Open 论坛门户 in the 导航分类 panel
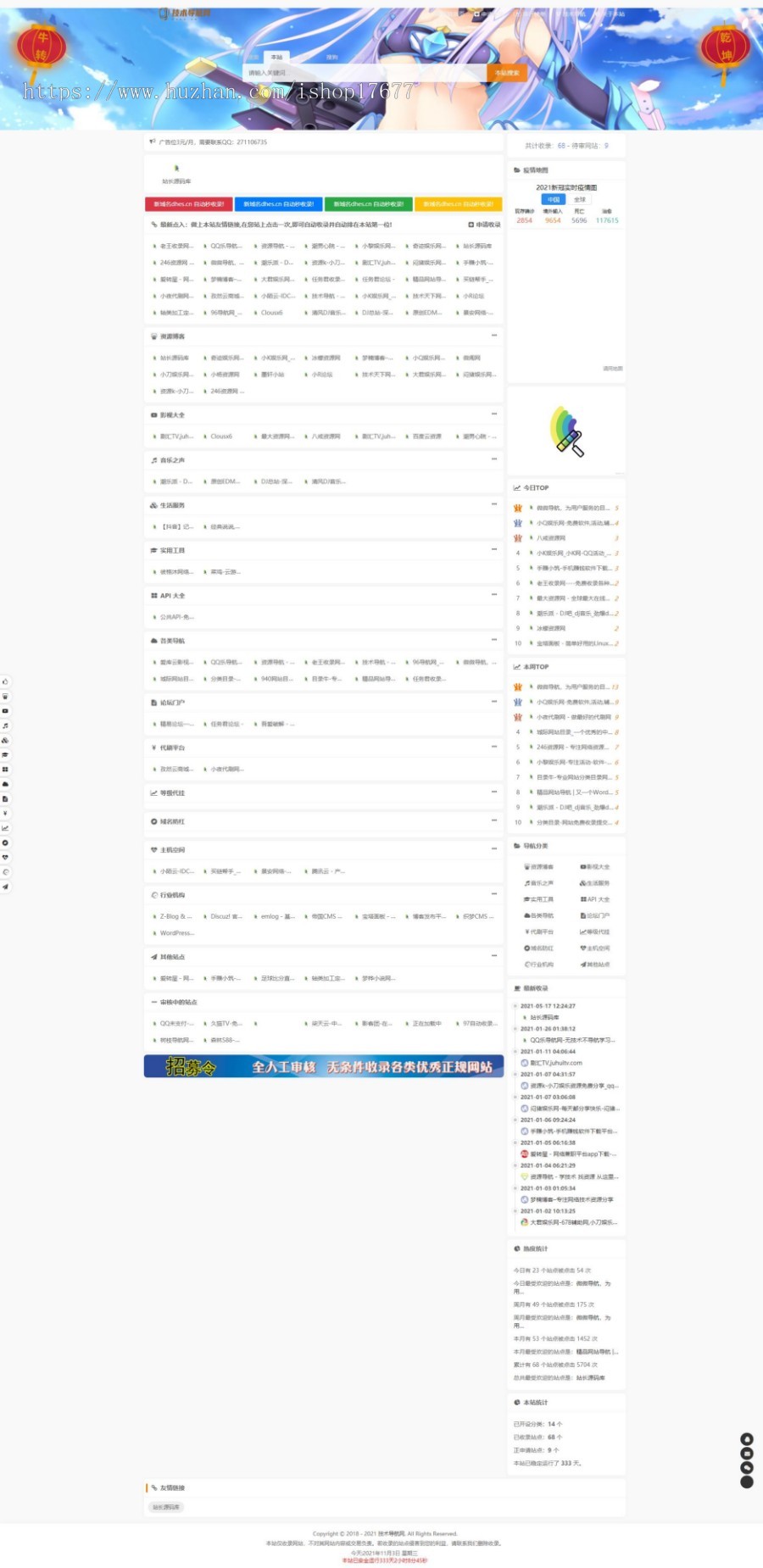This screenshot has width=763, height=1568. (x=595, y=915)
